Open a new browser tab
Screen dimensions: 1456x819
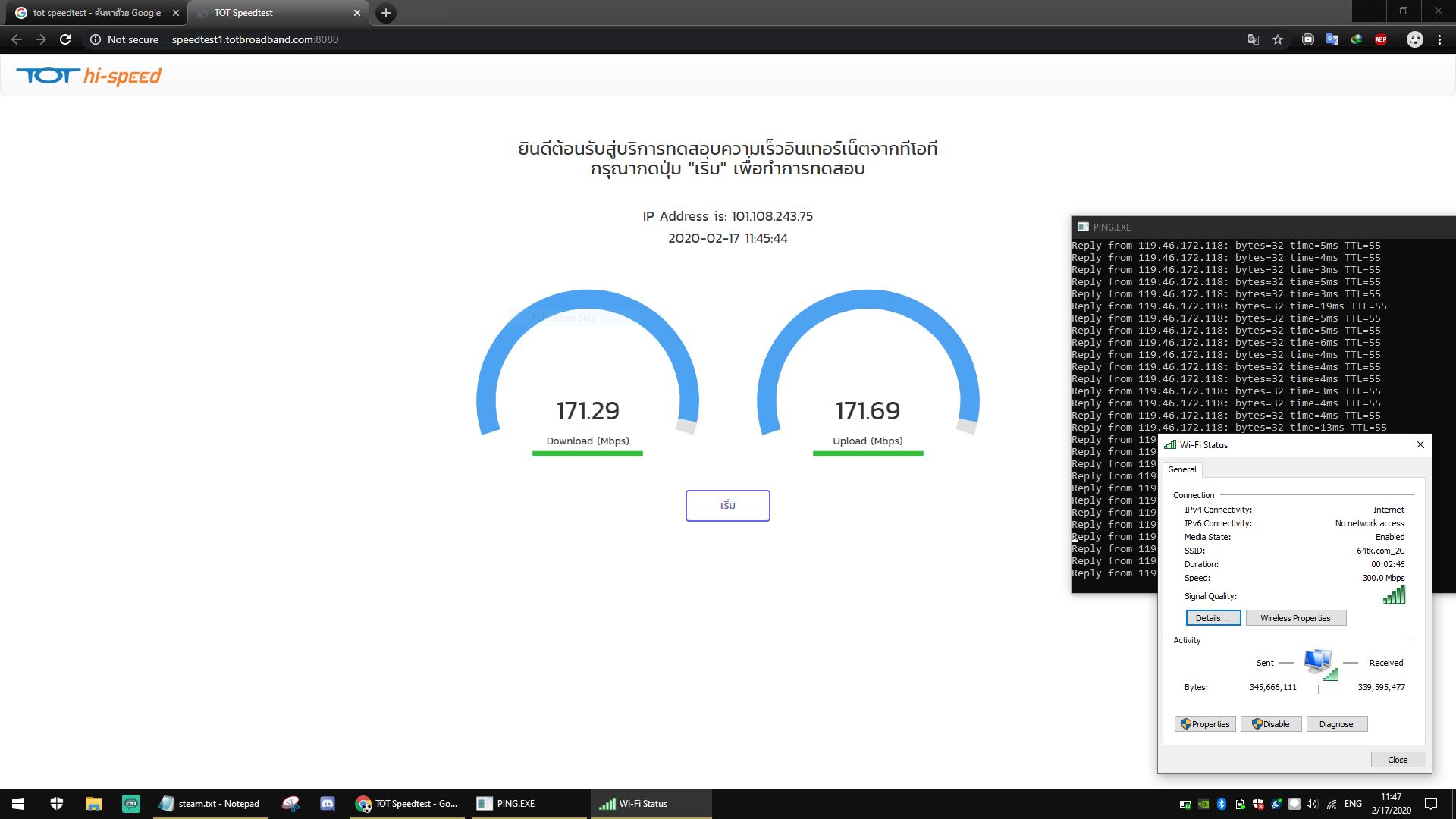point(386,13)
